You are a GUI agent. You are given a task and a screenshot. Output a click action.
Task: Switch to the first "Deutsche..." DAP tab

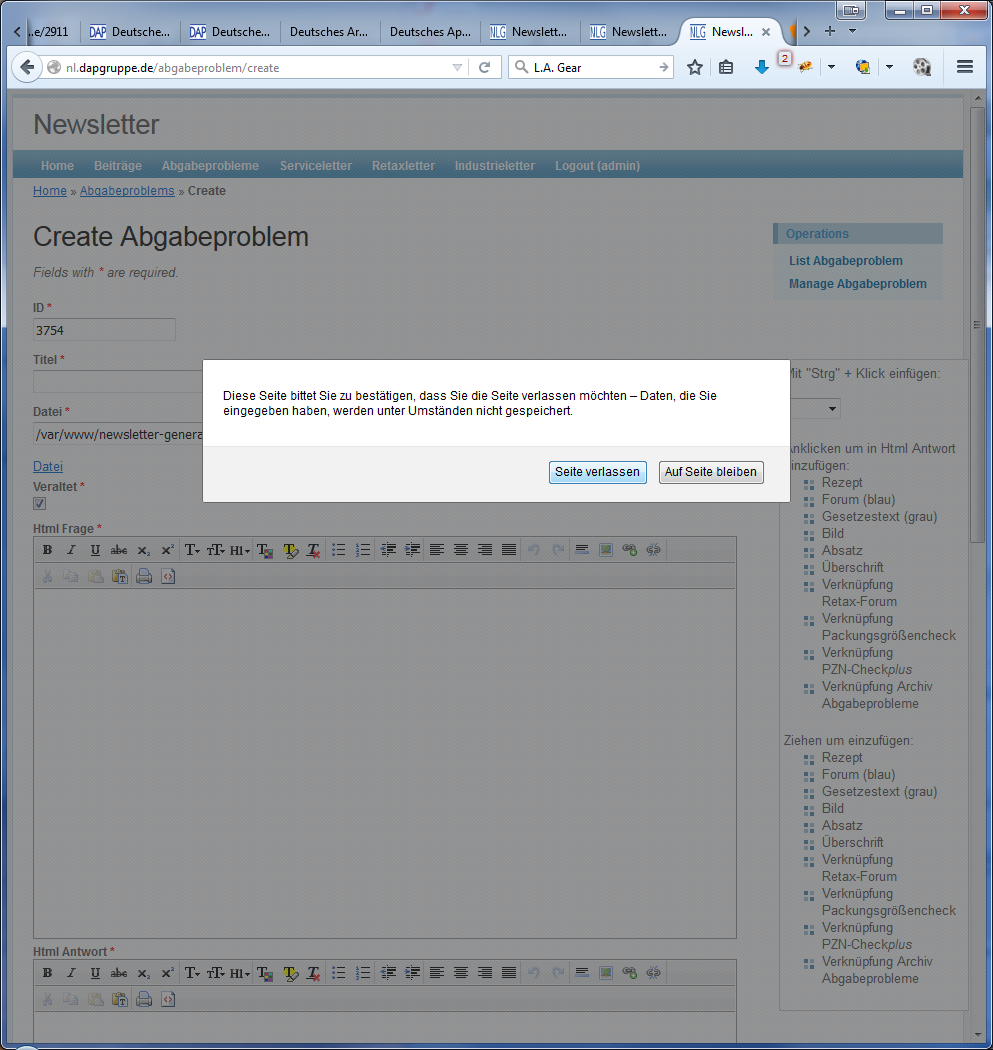pyautogui.click(x=130, y=32)
